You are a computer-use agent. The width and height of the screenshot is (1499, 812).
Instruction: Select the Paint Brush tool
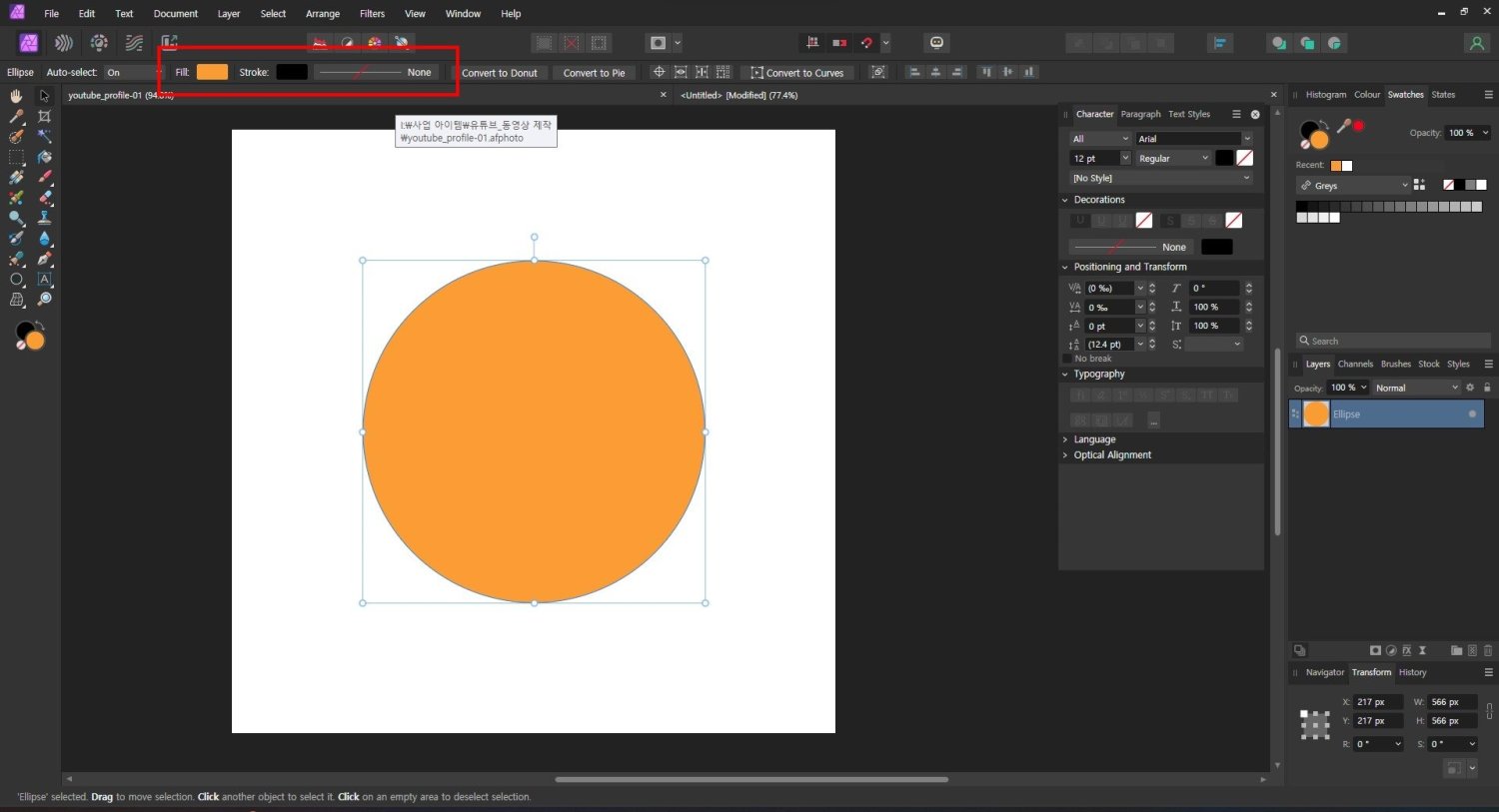pyautogui.click(x=44, y=177)
